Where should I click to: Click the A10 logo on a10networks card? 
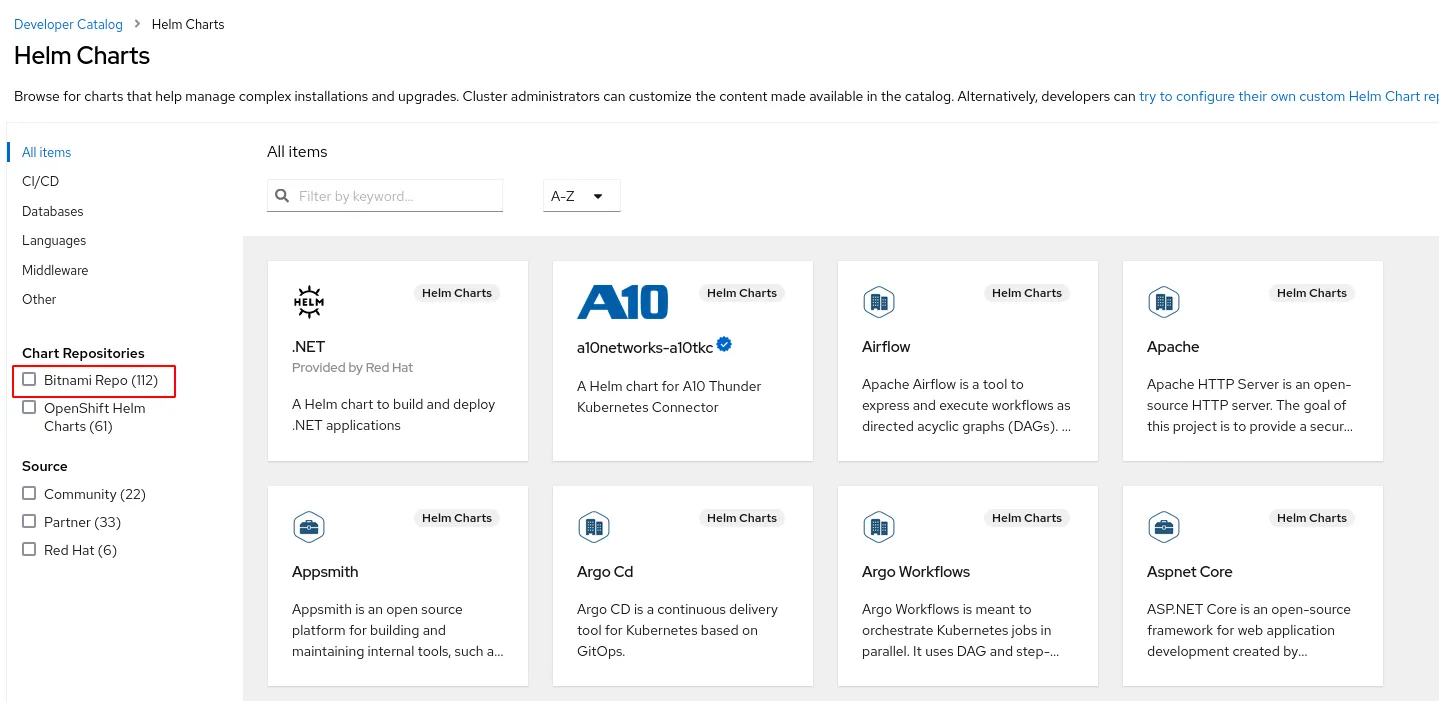622,301
